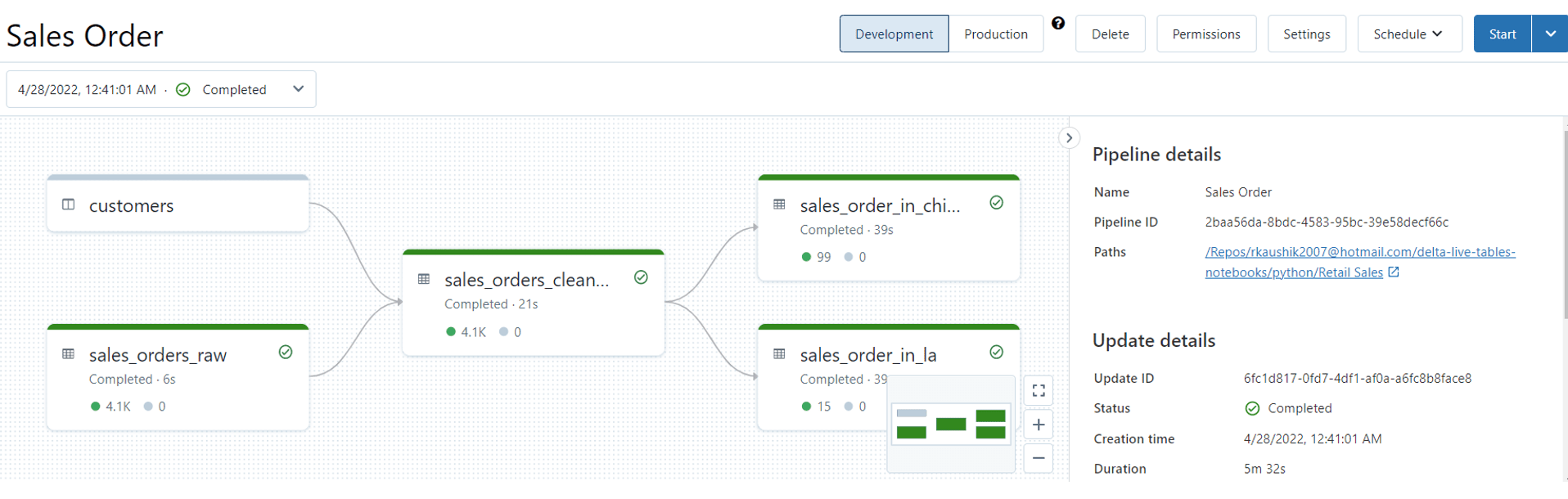Click the graph minimap thumbnail

[x=951, y=425]
